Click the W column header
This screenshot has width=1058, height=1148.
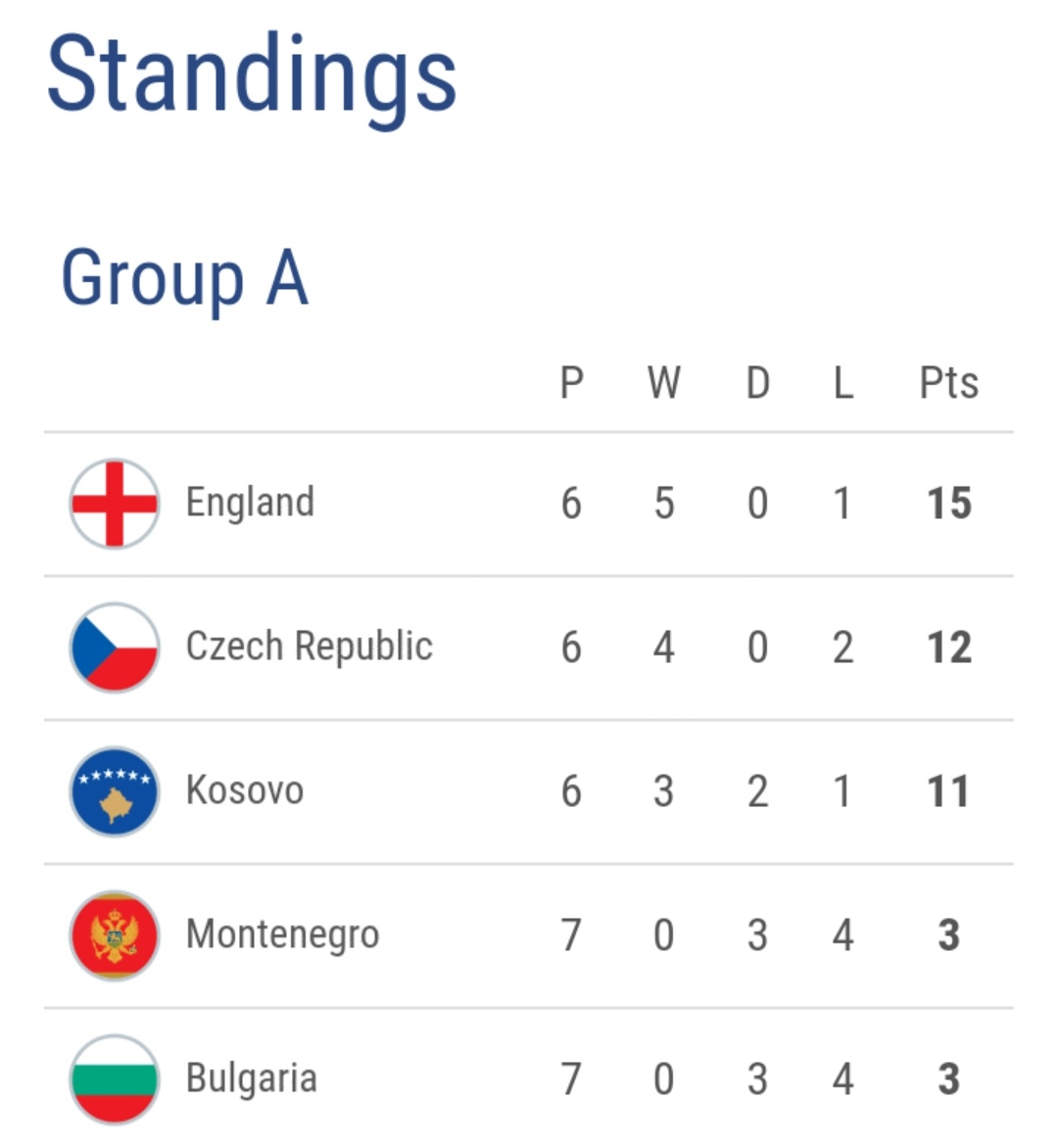tap(663, 383)
